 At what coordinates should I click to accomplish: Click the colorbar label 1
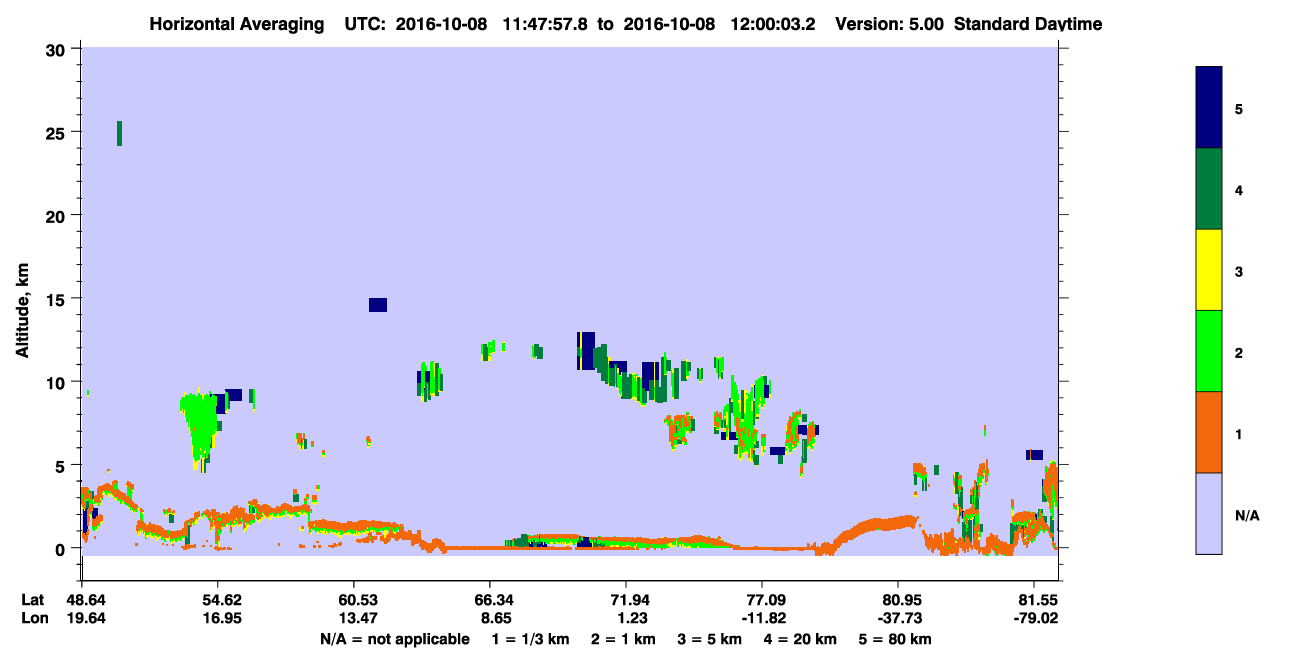(x=1239, y=433)
